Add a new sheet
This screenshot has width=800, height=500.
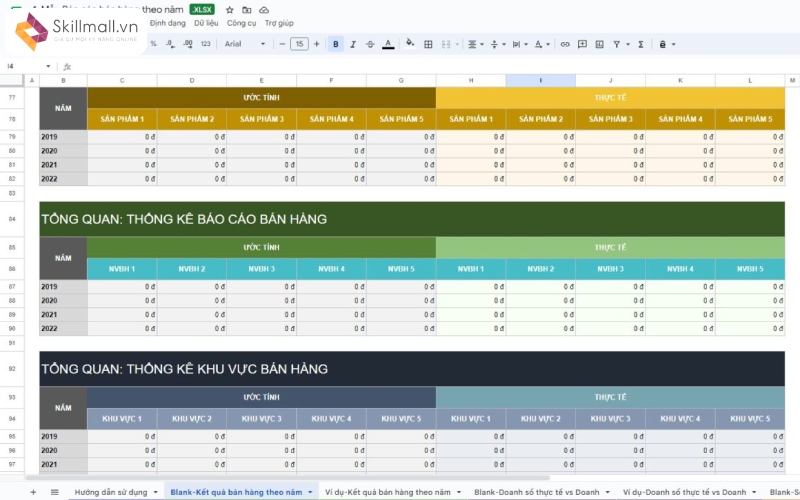[x=33, y=492]
